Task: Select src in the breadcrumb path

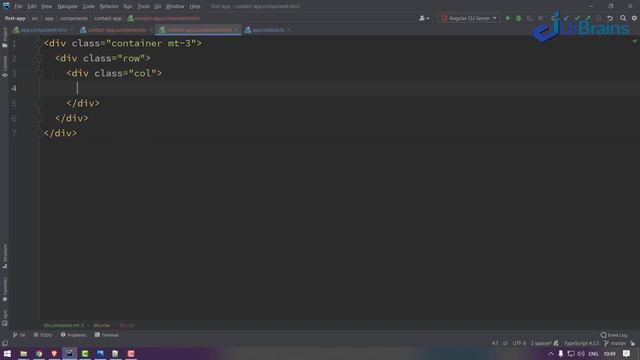Action: 35,18
